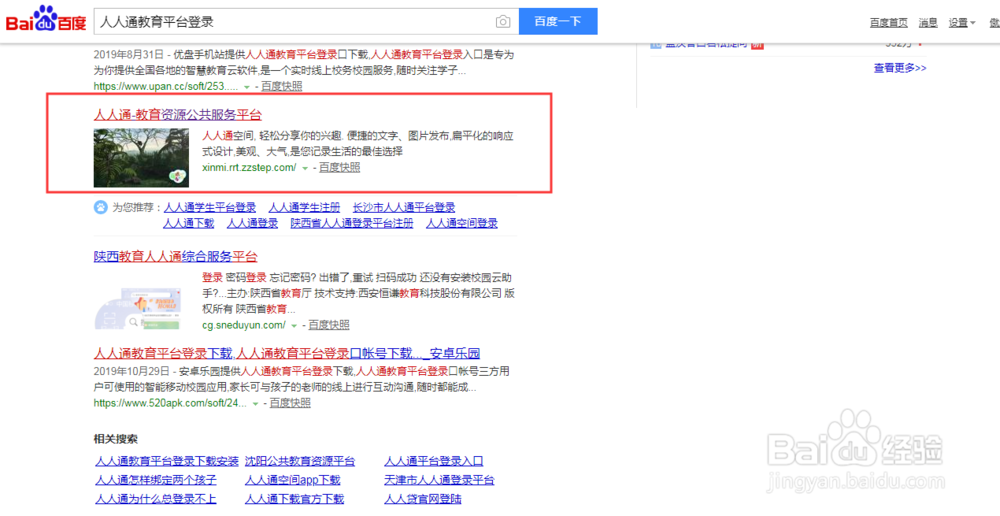Open 消息 link in header
The image size is (1000, 516).
point(928,23)
